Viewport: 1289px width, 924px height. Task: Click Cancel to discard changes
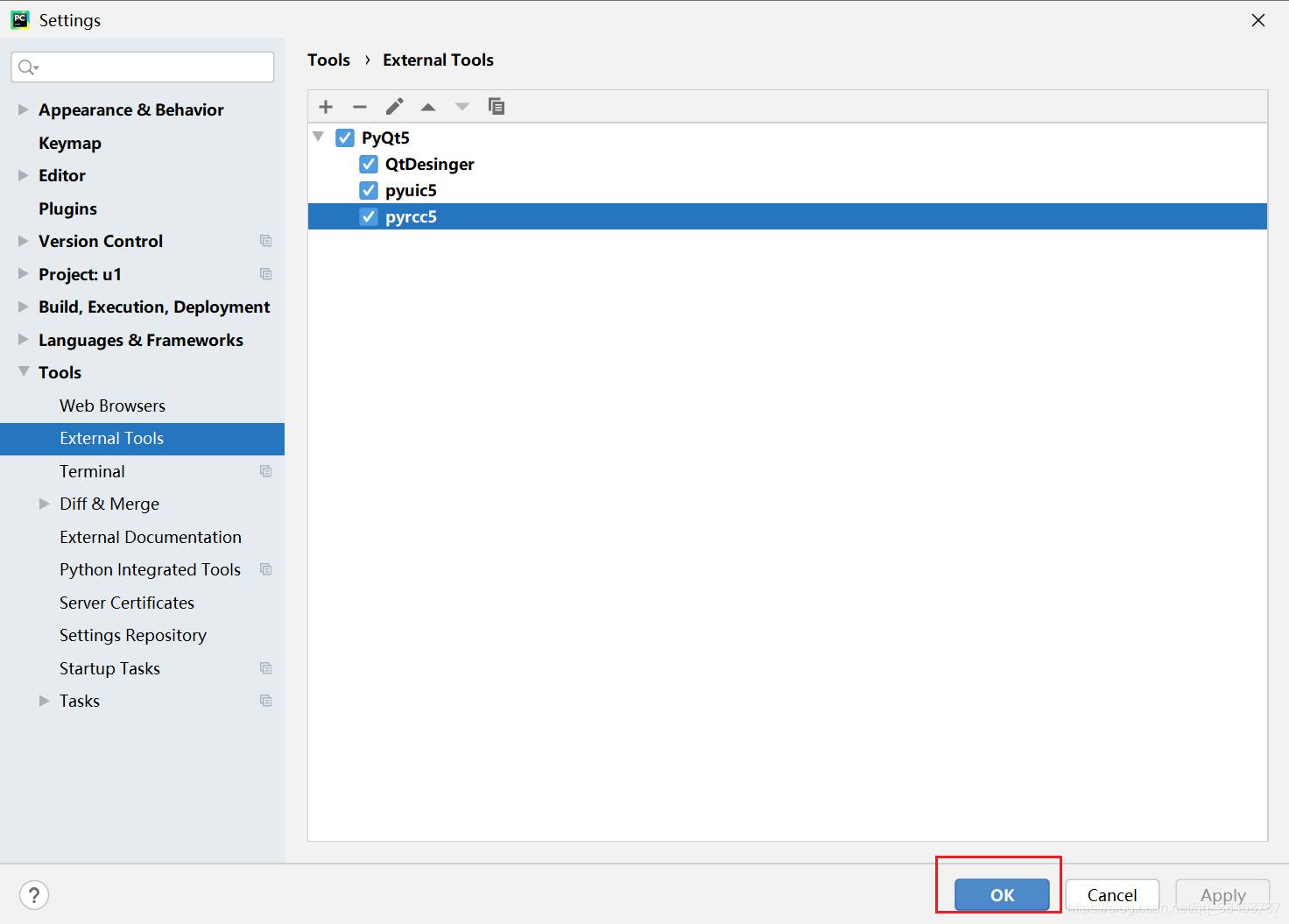click(1112, 895)
